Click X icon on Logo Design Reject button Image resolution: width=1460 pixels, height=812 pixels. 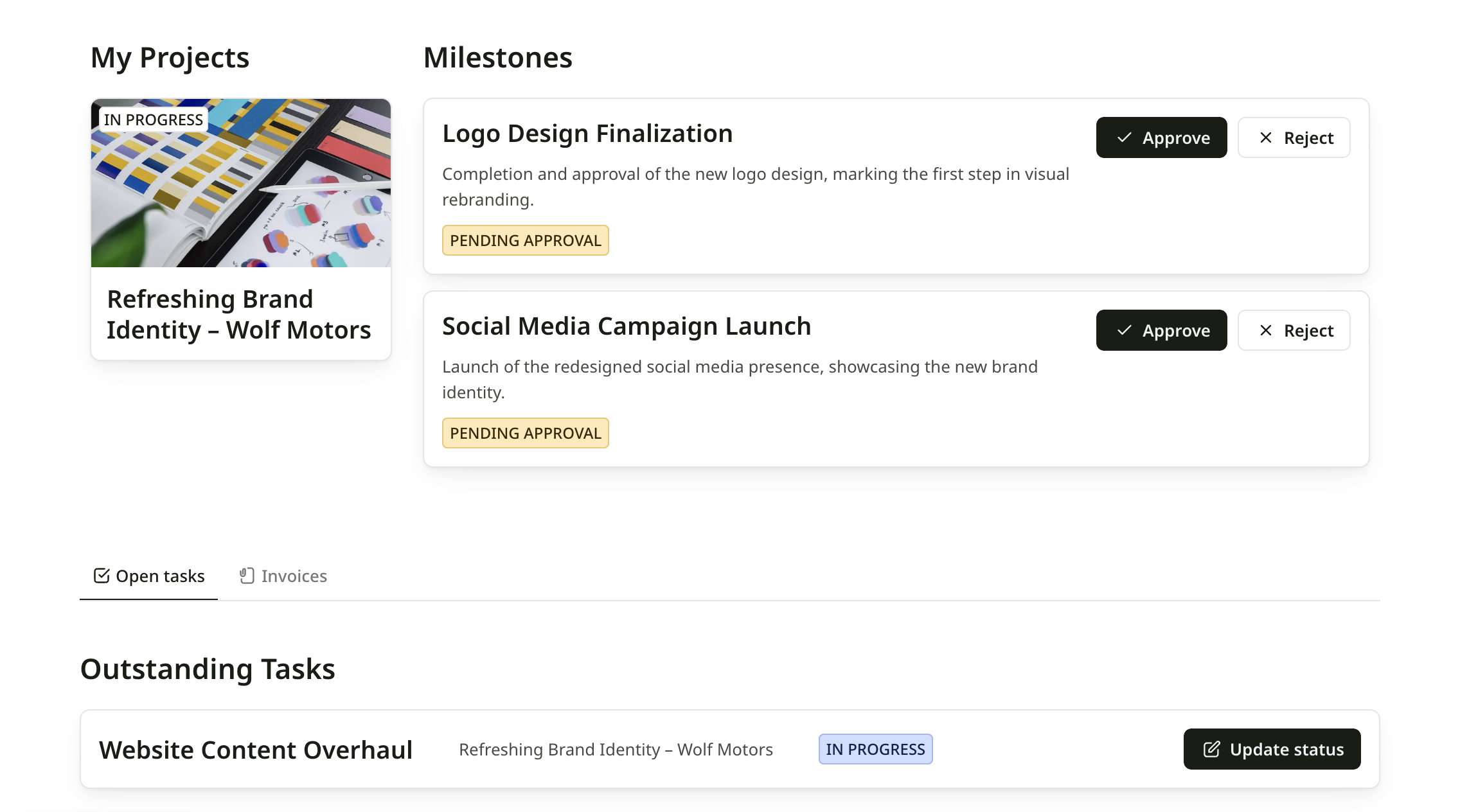pyautogui.click(x=1265, y=137)
